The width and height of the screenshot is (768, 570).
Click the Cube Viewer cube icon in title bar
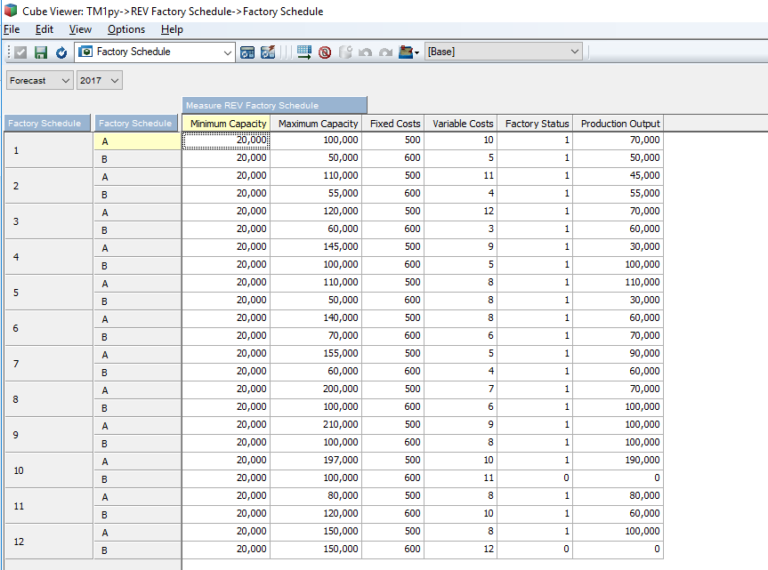(11, 10)
